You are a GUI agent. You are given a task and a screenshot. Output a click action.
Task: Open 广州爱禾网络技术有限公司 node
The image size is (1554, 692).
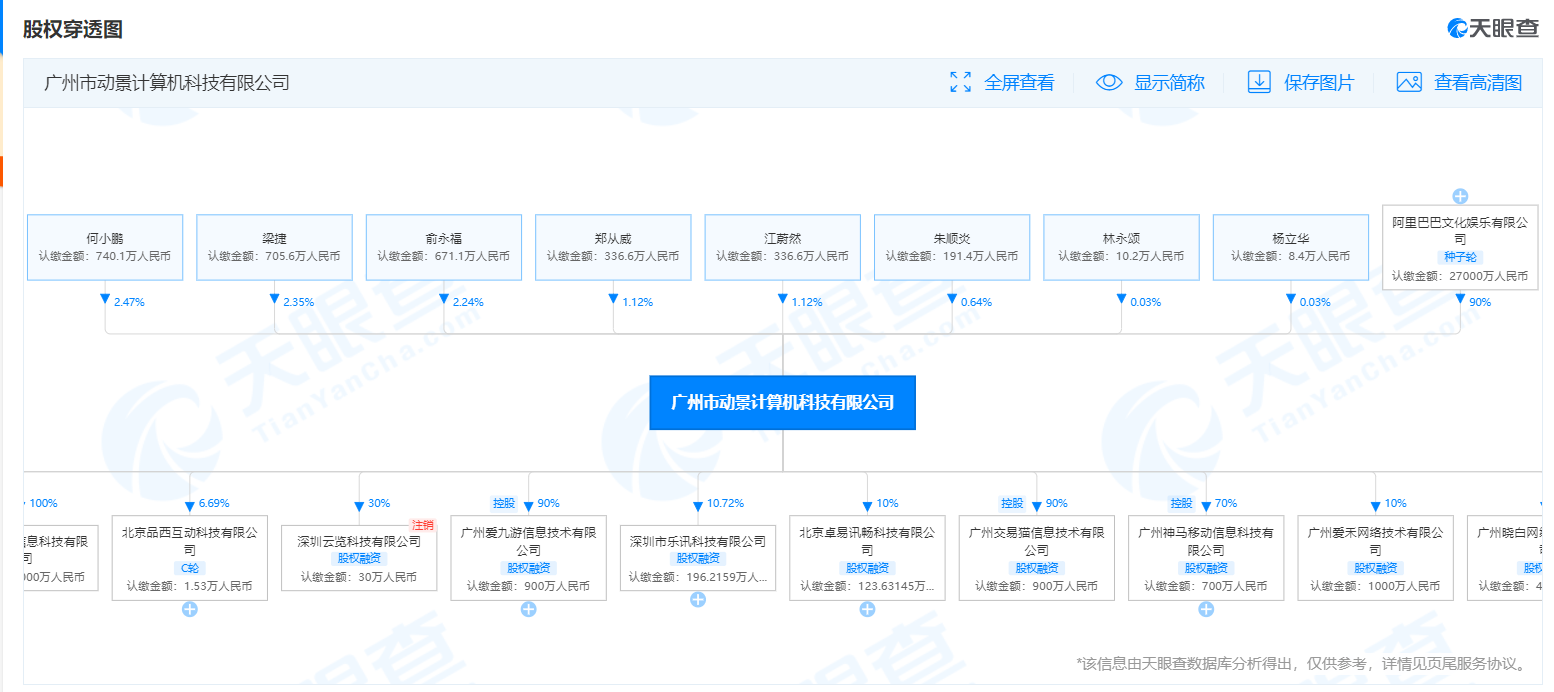click(1375, 558)
